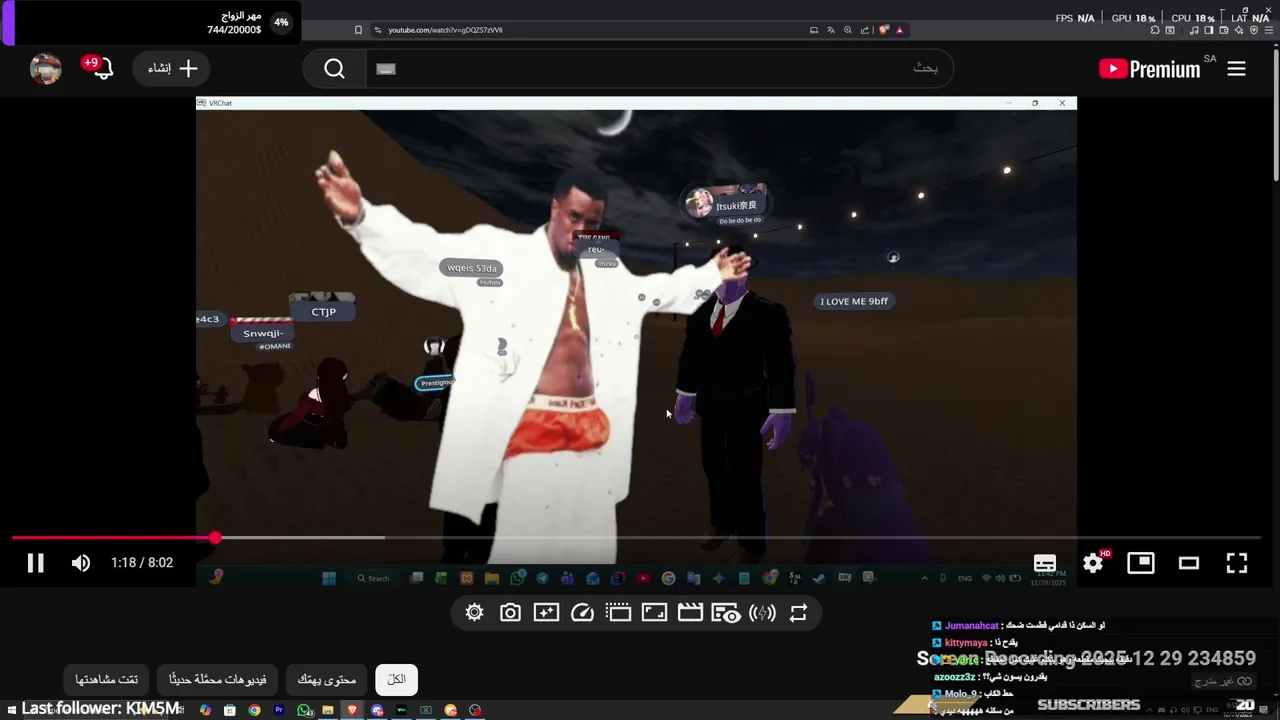Screen dimensions: 1280x720
Task: Open Google Chrome from the taskbar
Action: [x=254, y=710]
